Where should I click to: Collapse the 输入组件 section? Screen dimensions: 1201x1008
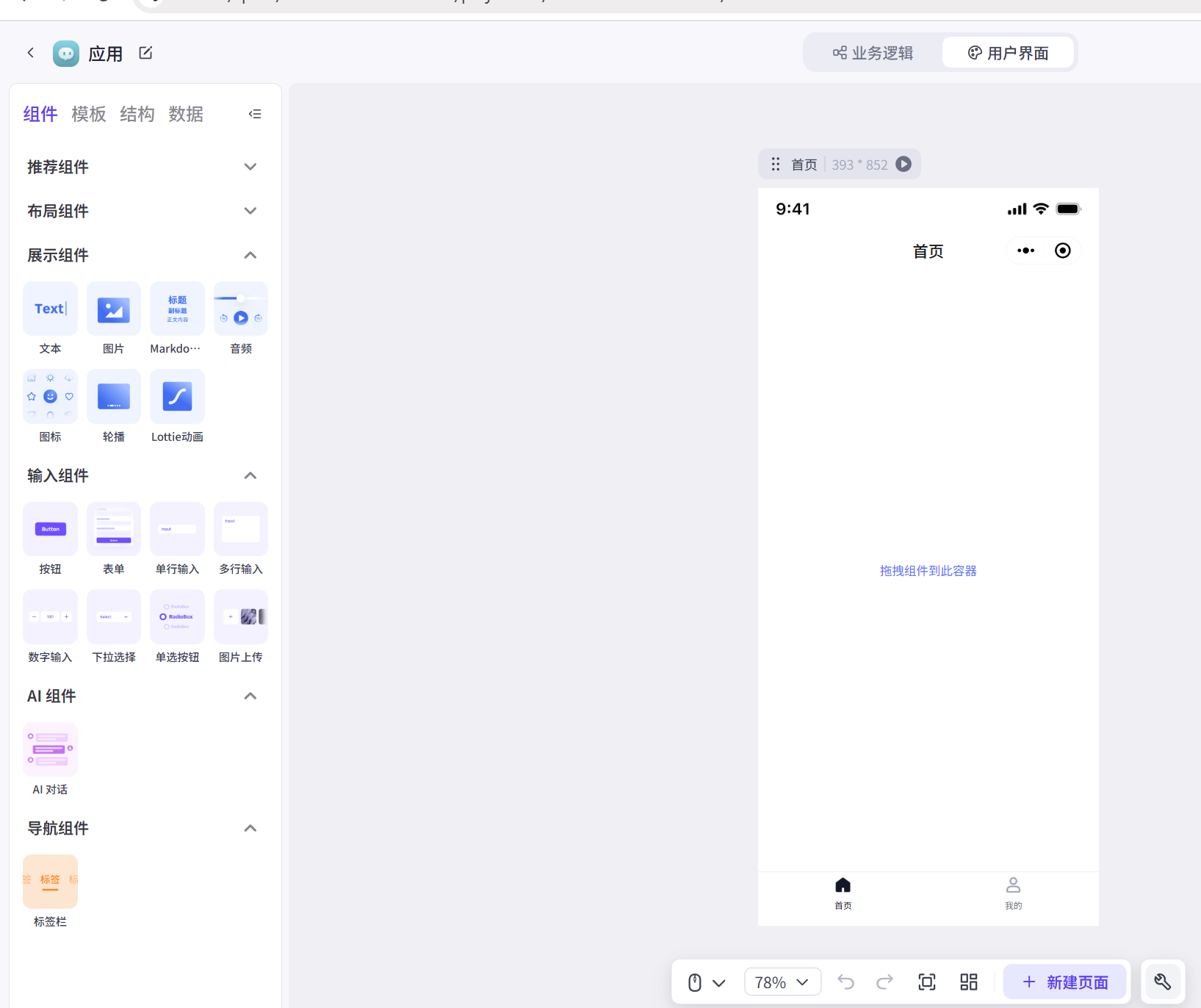(x=250, y=475)
